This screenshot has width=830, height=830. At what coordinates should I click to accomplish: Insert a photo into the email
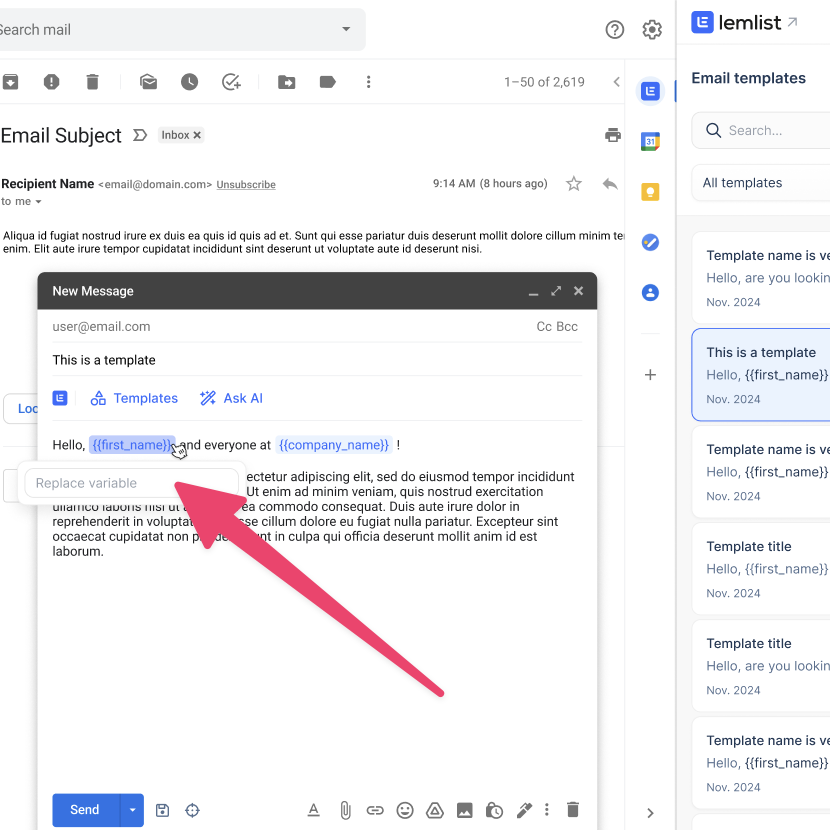click(x=464, y=810)
